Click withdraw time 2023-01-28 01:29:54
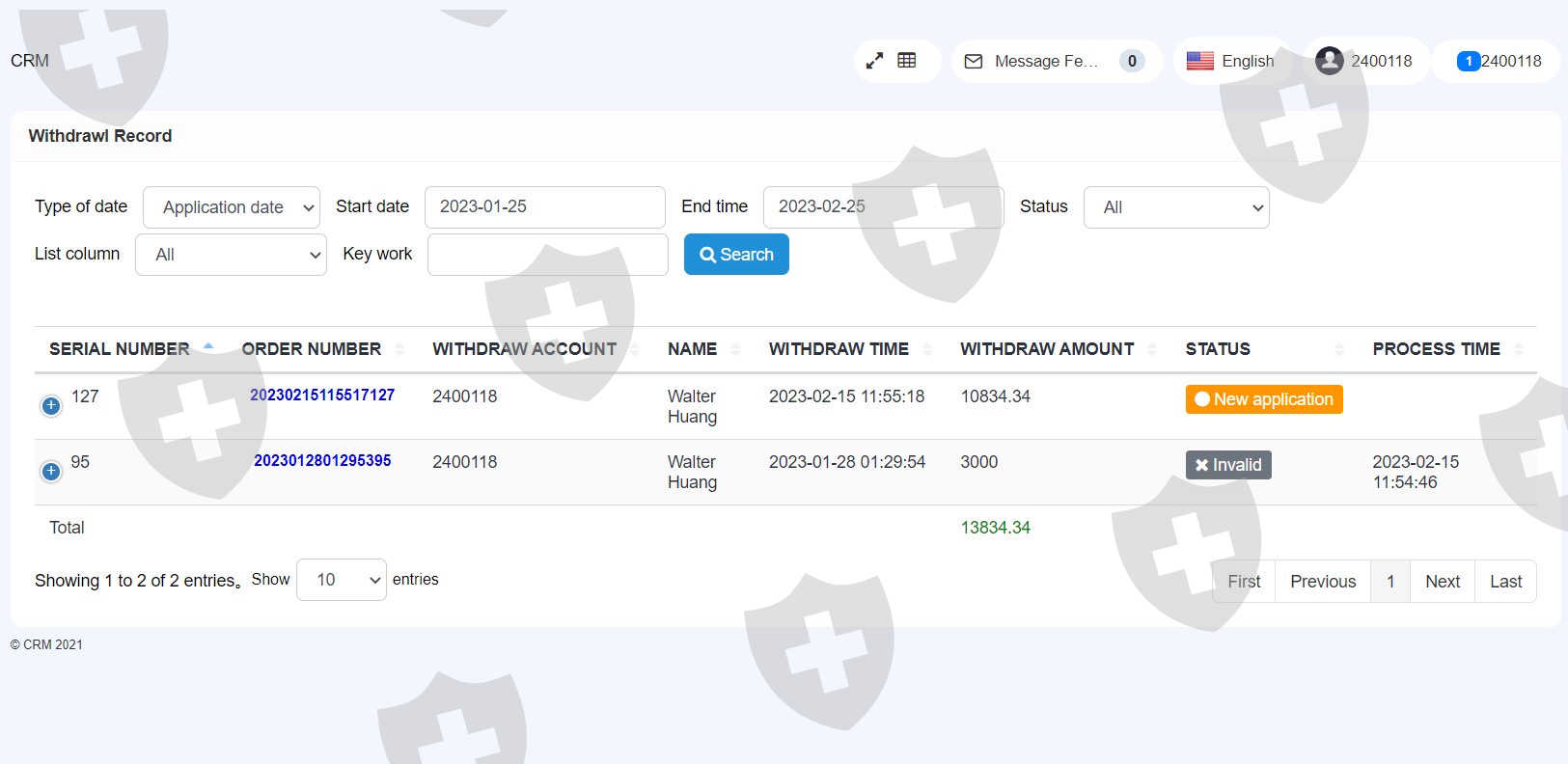The width and height of the screenshot is (1568, 764). pyautogui.click(x=847, y=462)
